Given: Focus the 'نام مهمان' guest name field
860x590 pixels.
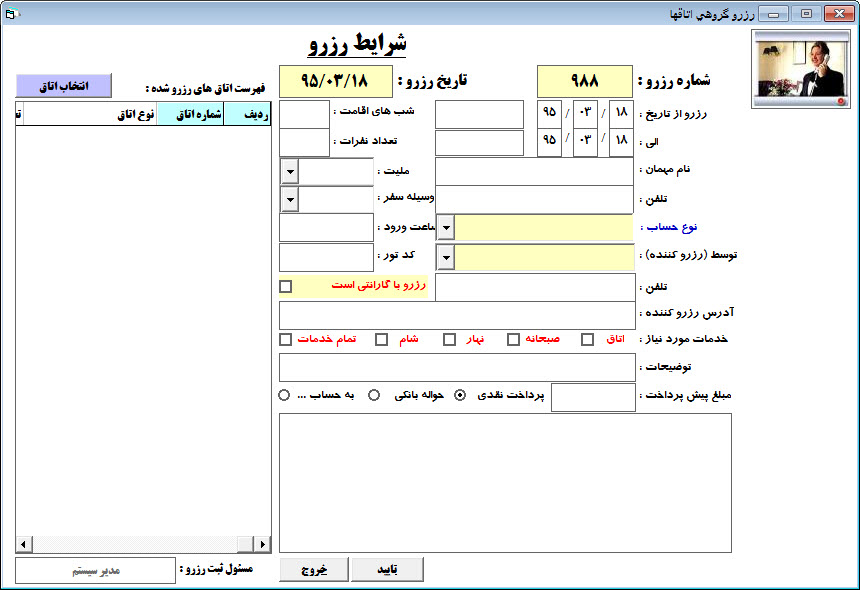Looking at the screenshot, I should (x=534, y=172).
